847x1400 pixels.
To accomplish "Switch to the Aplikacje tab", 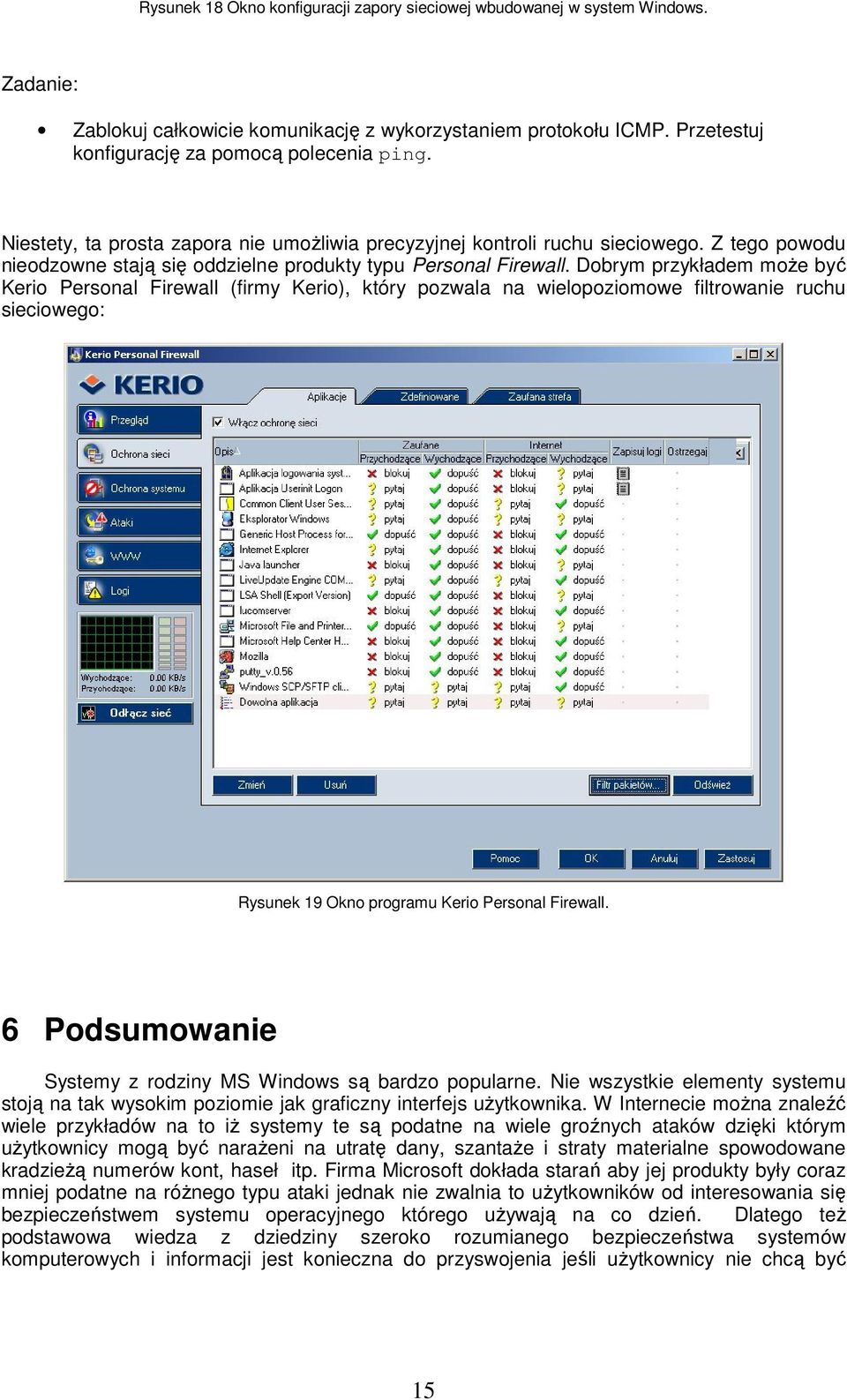I will pyautogui.click(x=326, y=397).
